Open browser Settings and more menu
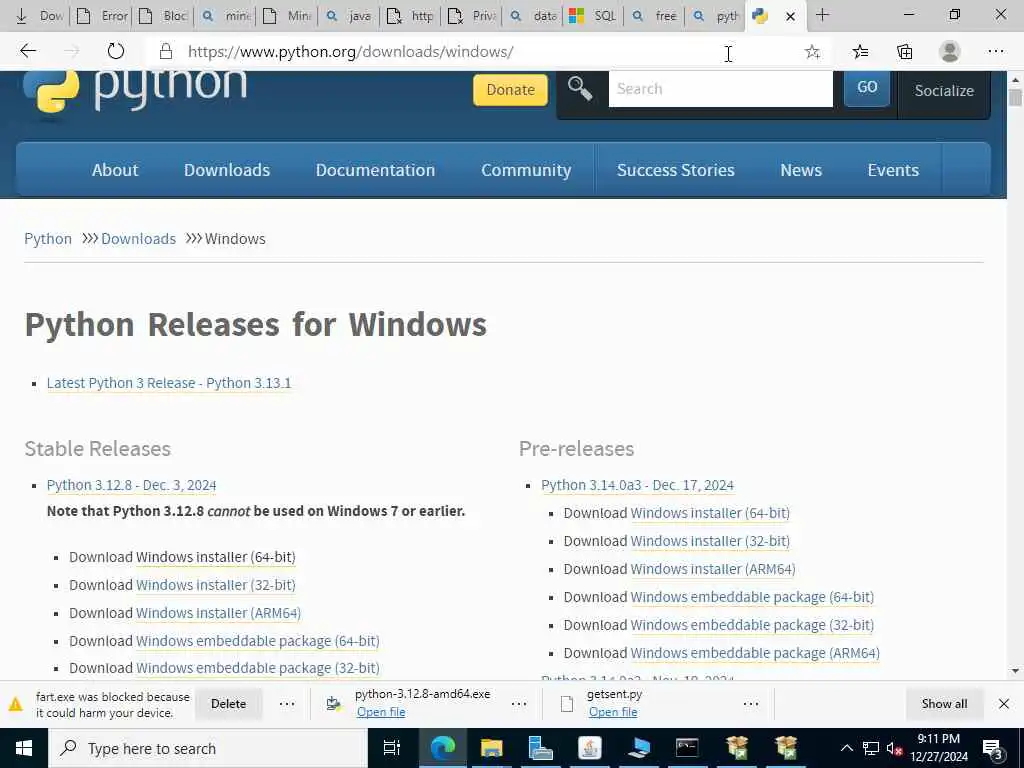Image resolution: width=1024 pixels, height=768 pixels. click(995, 51)
